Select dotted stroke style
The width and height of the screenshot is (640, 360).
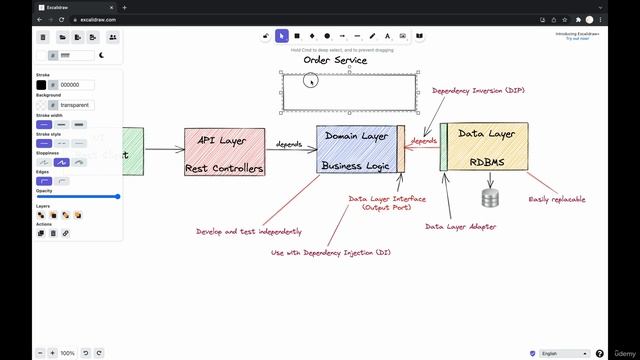tap(79, 143)
